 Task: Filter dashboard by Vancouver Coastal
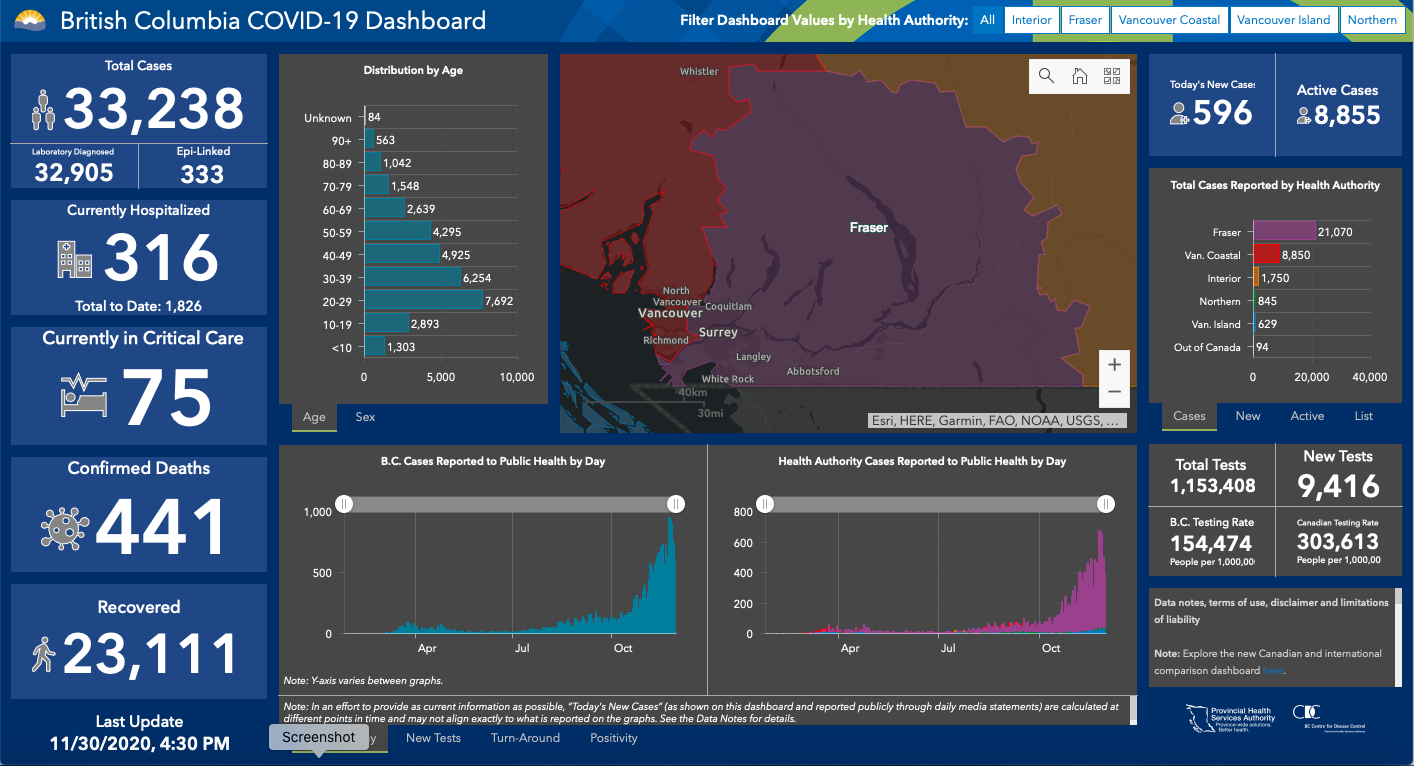coord(1169,20)
